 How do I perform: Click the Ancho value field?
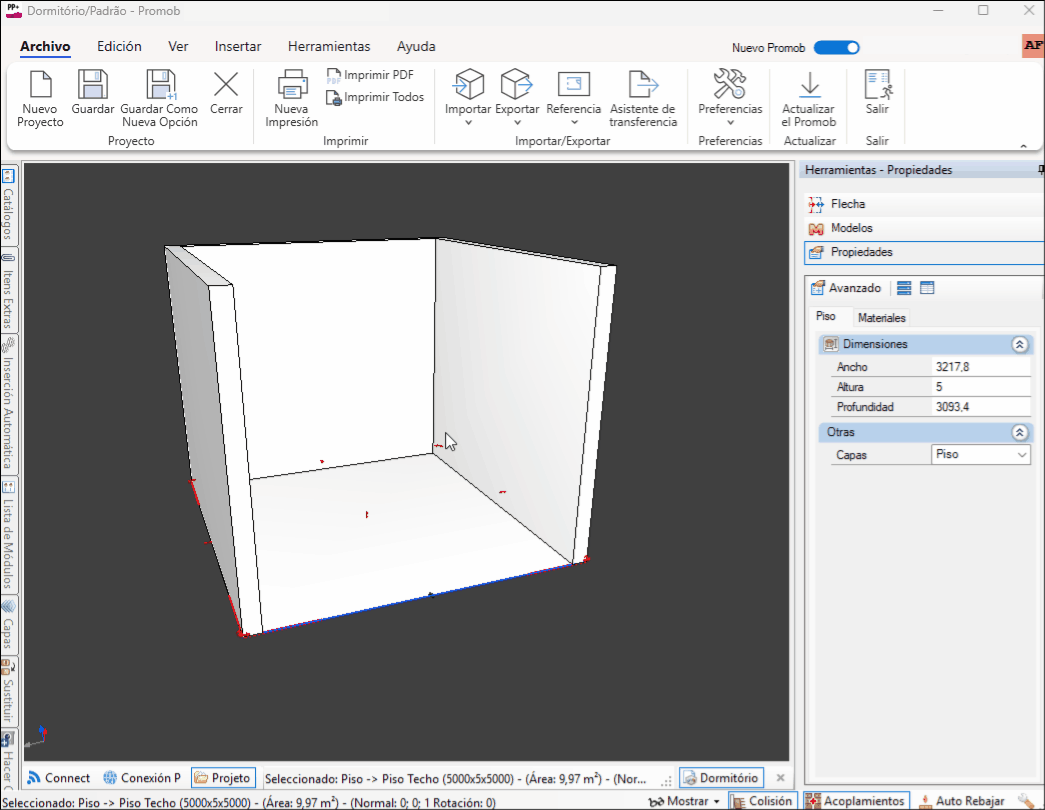[x=979, y=367]
